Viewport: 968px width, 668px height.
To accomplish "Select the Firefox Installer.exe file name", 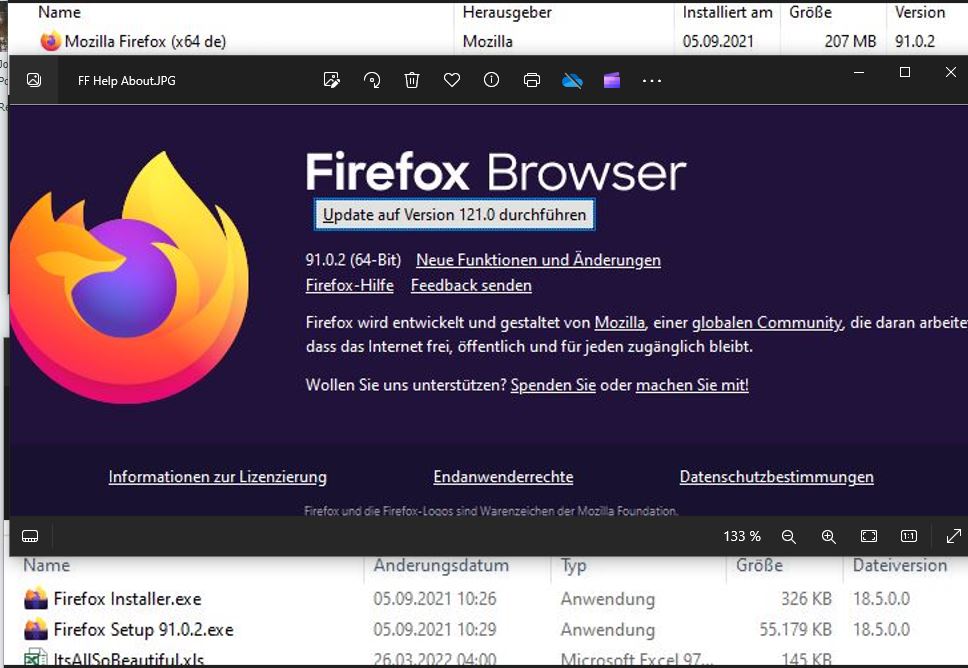I will point(127,599).
